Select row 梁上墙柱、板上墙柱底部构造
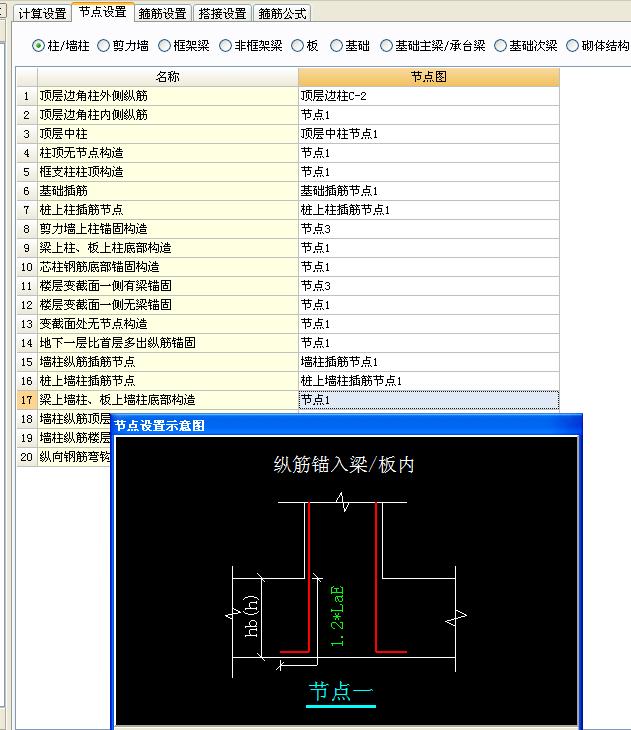Viewport: 631px width, 730px height. [168, 400]
